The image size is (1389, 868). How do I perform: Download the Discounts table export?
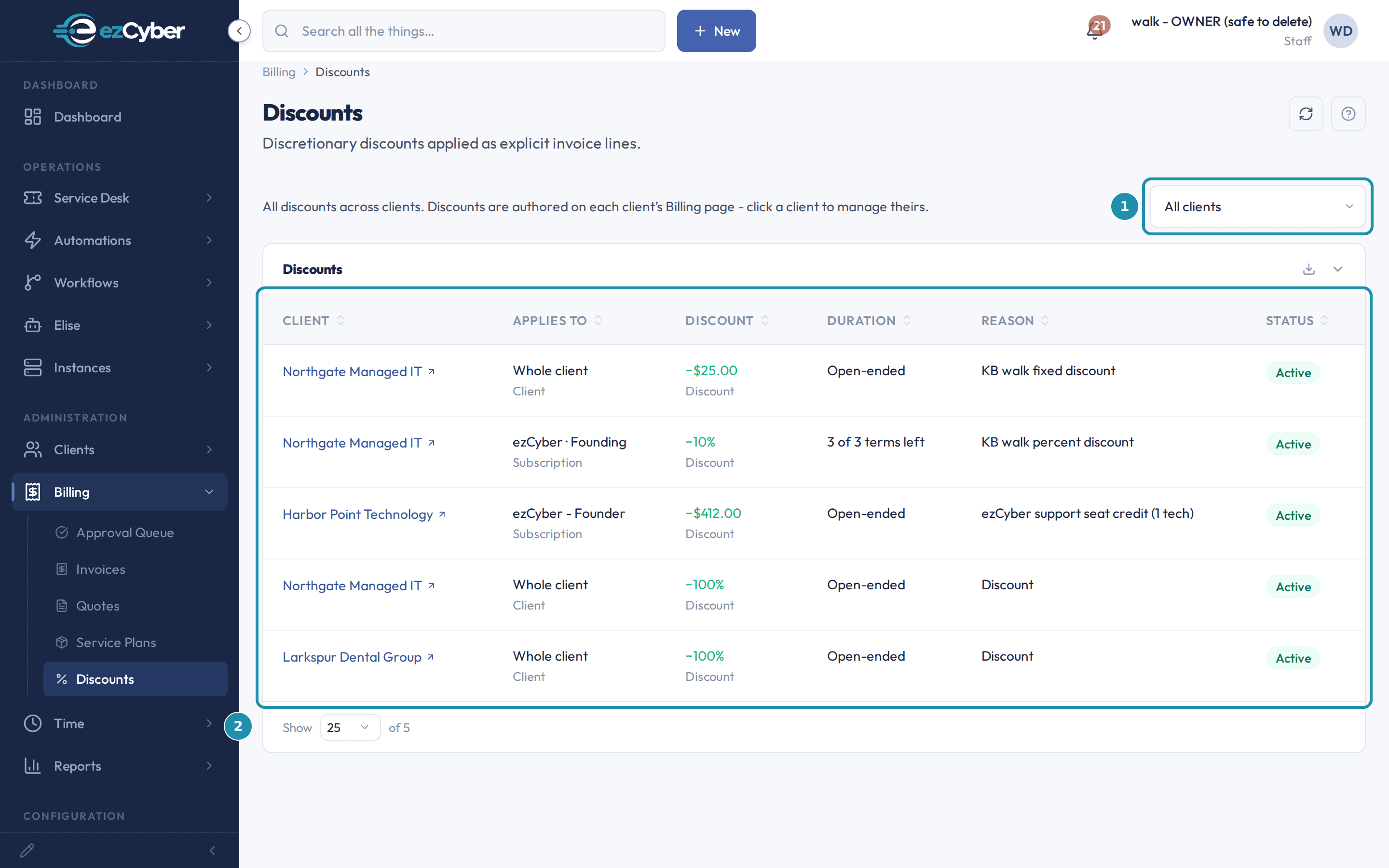[1308, 269]
